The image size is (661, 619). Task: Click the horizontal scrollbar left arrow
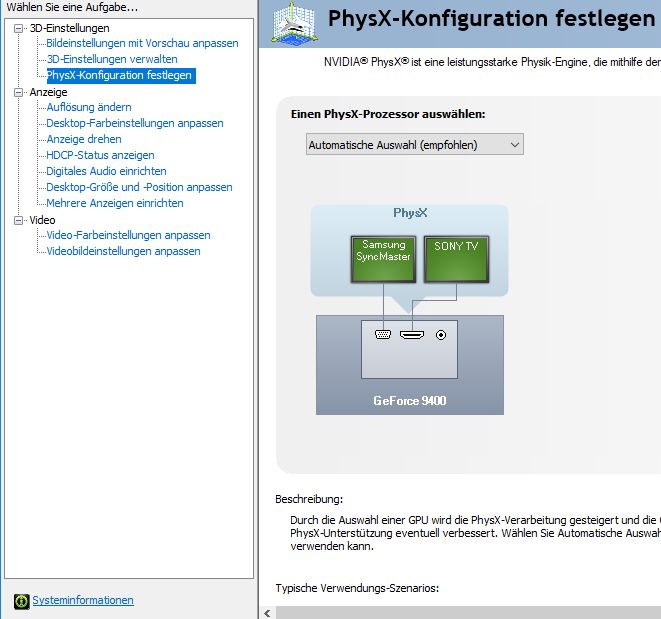click(267, 613)
